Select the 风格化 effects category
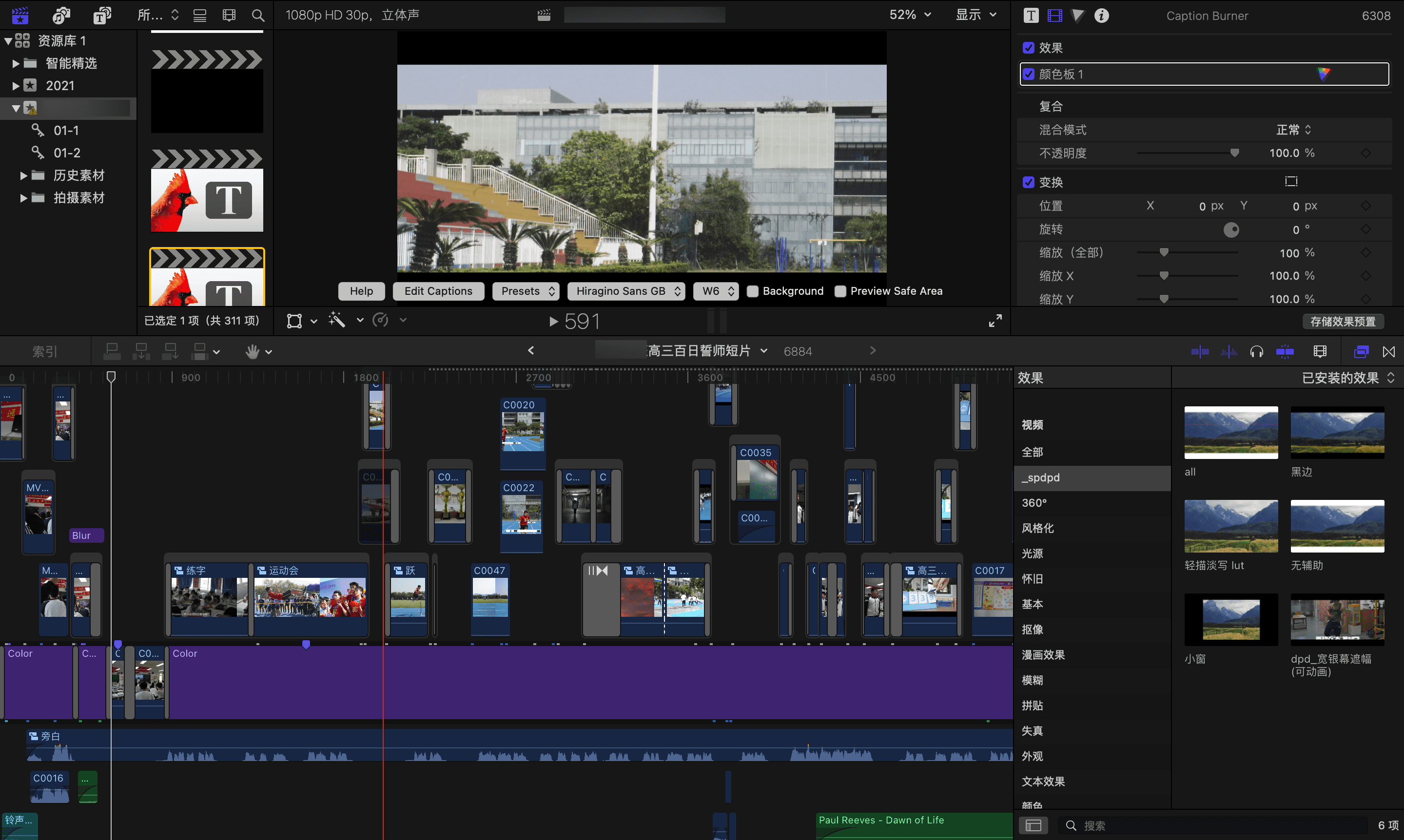The width and height of the screenshot is (1404, 840). (1037, 528)
